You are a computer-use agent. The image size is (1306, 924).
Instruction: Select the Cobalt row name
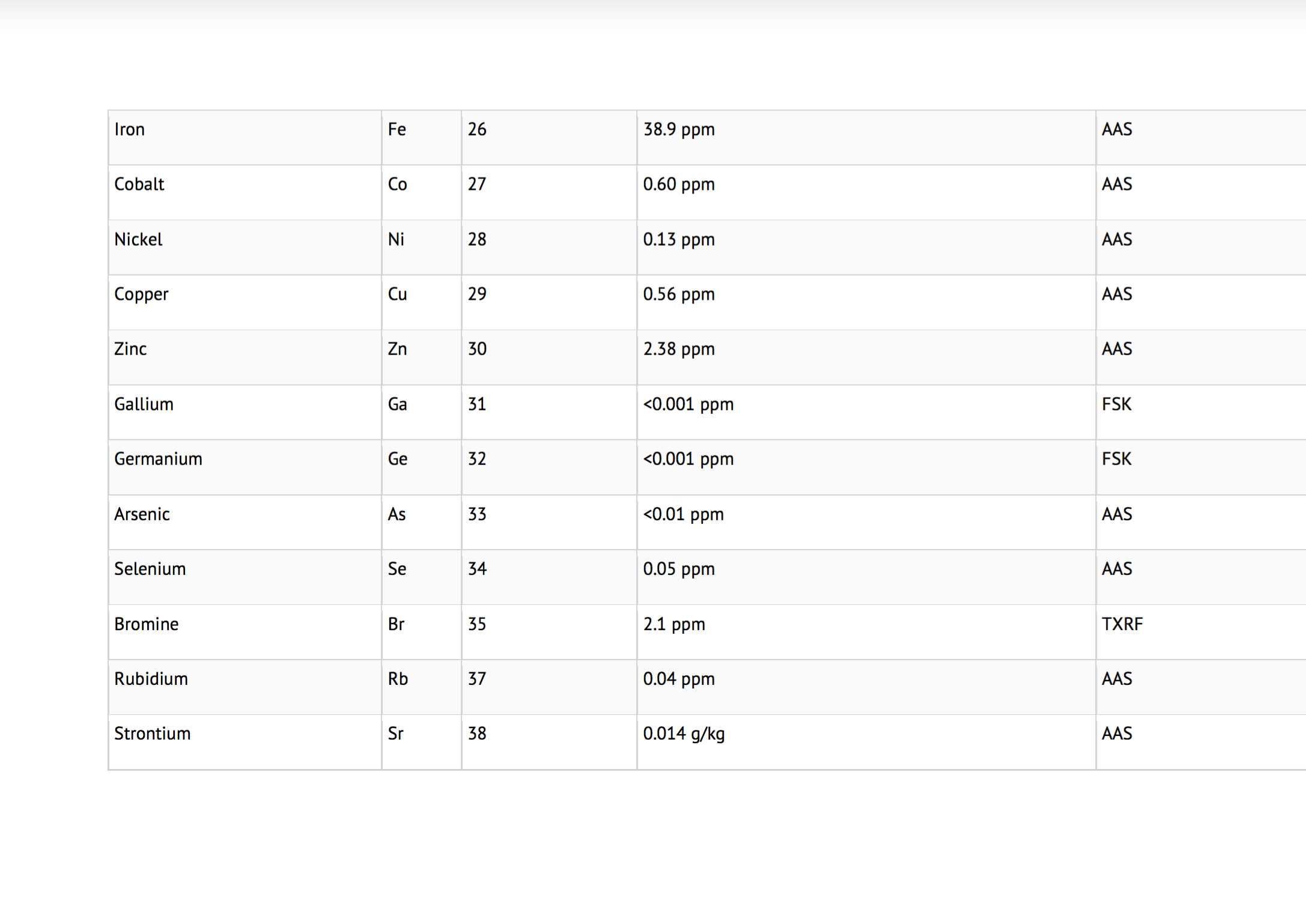tap(139, 184)
